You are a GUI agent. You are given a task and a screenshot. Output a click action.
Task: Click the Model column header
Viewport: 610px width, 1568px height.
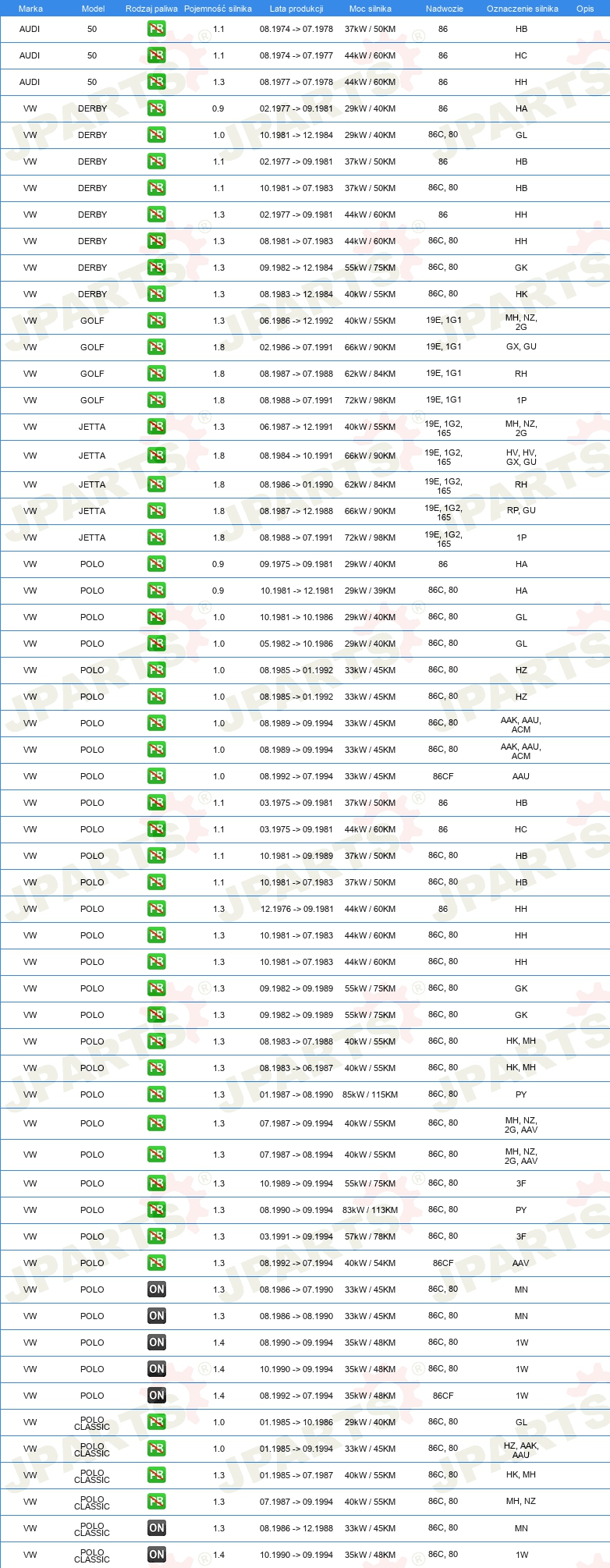pos(93,9)
